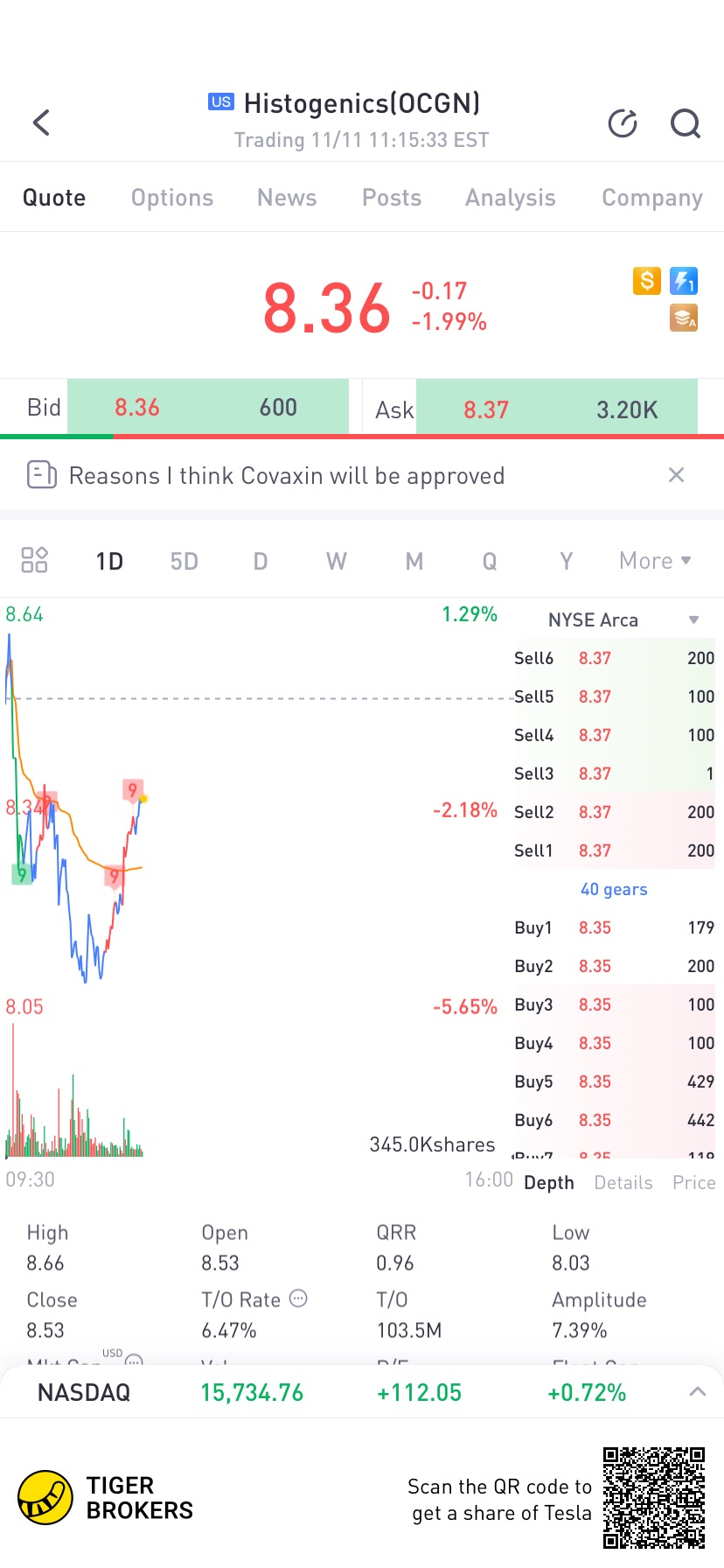Open the Posts tab
The height and width of the screenshot is (1568, 724).
pyautogui.click(x=392, y=198)
